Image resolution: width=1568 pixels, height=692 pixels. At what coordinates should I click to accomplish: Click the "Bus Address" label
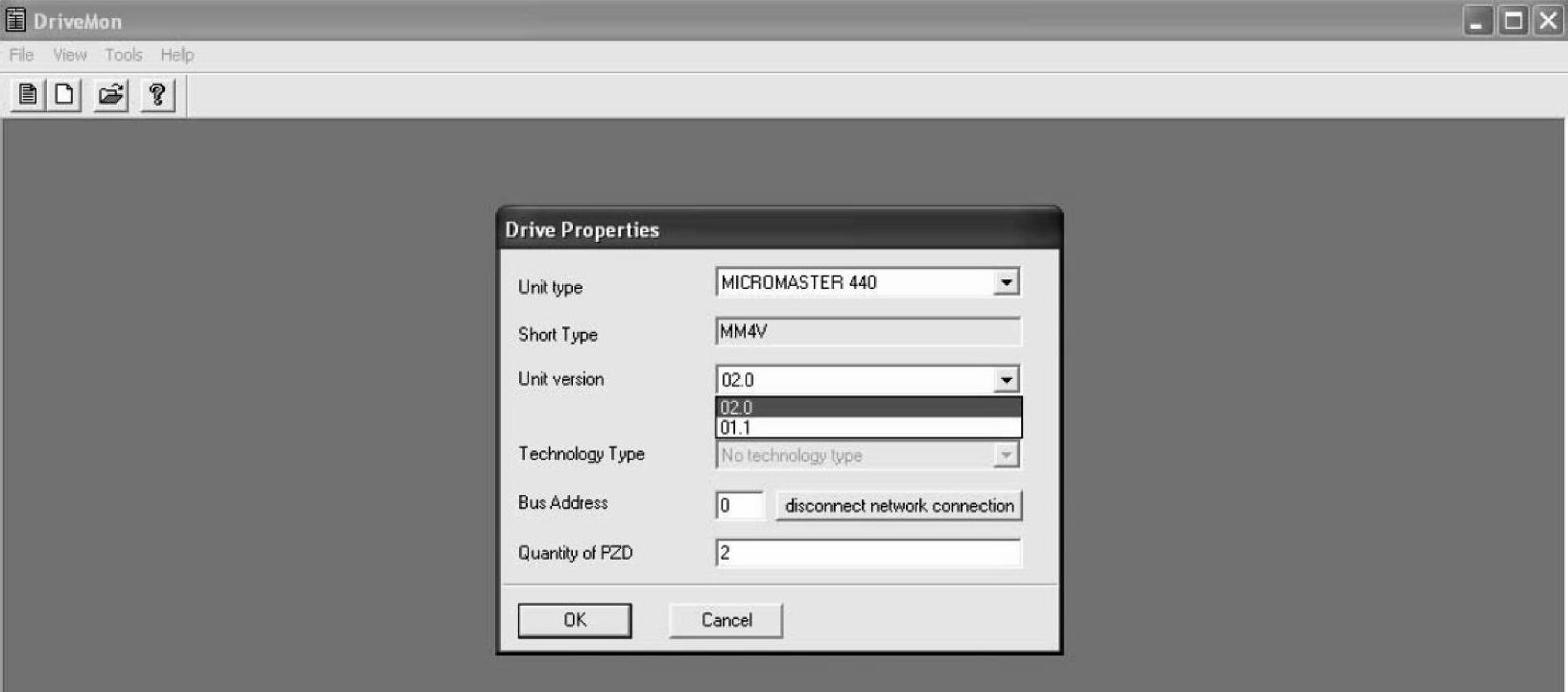point(563,503)
